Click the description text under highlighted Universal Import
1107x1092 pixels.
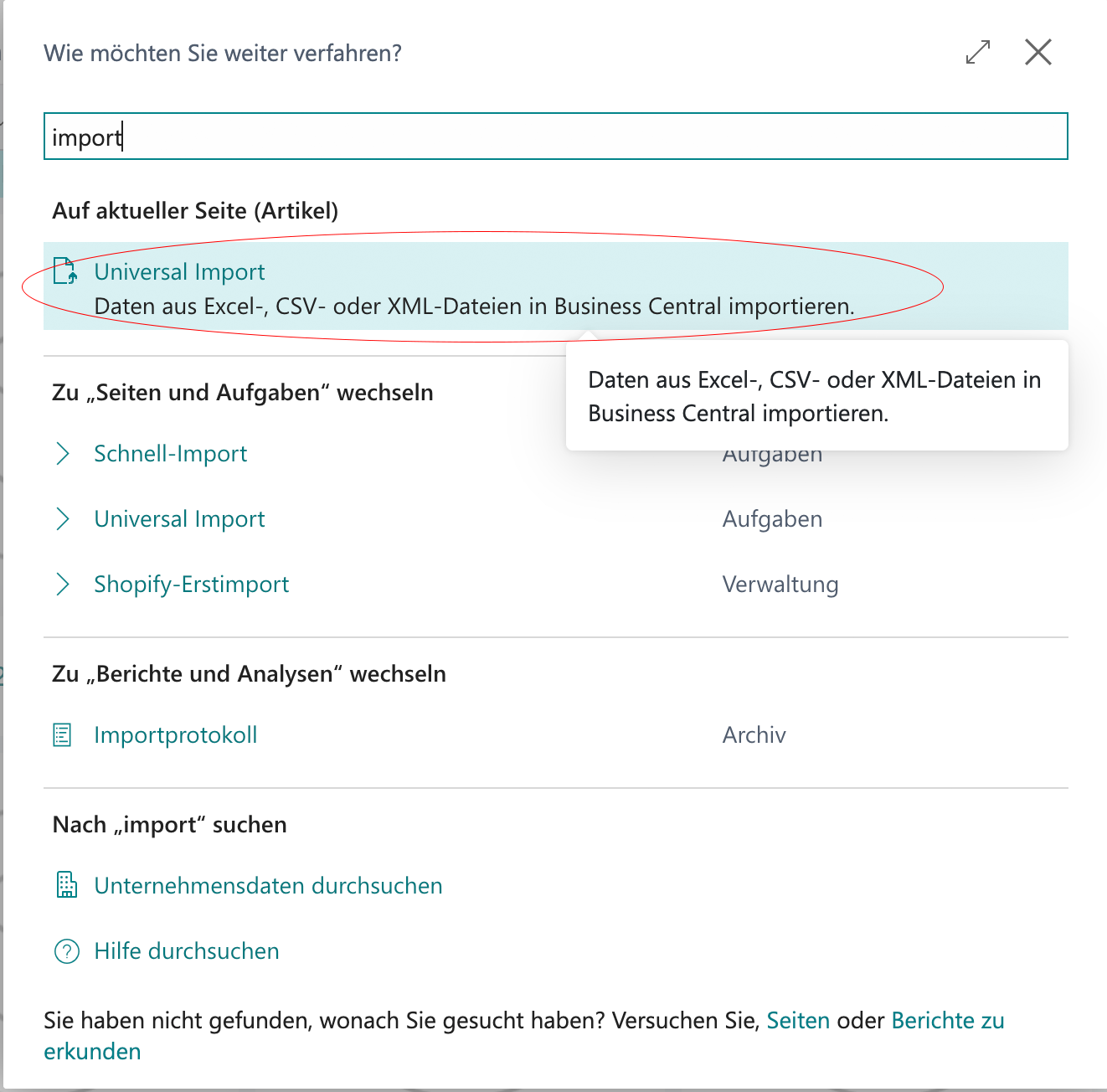[x=474, y=306]
